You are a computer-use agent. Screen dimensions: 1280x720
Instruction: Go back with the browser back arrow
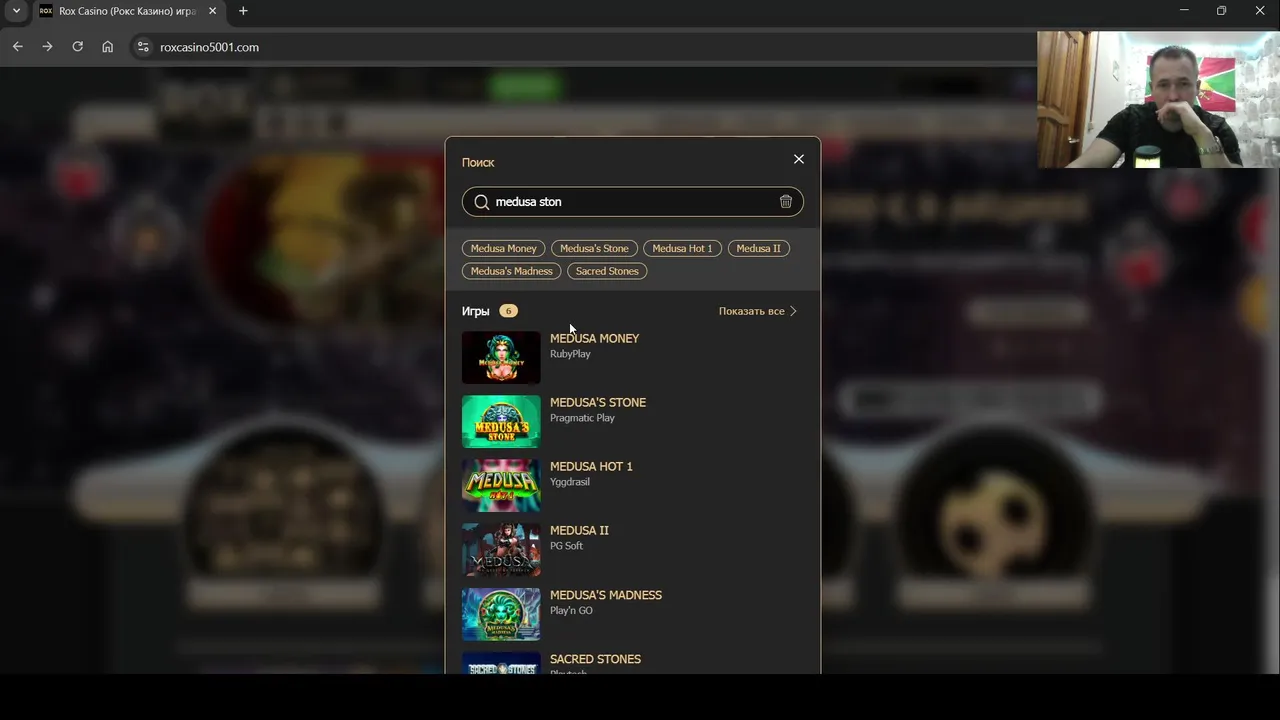(x=17, y=47)
